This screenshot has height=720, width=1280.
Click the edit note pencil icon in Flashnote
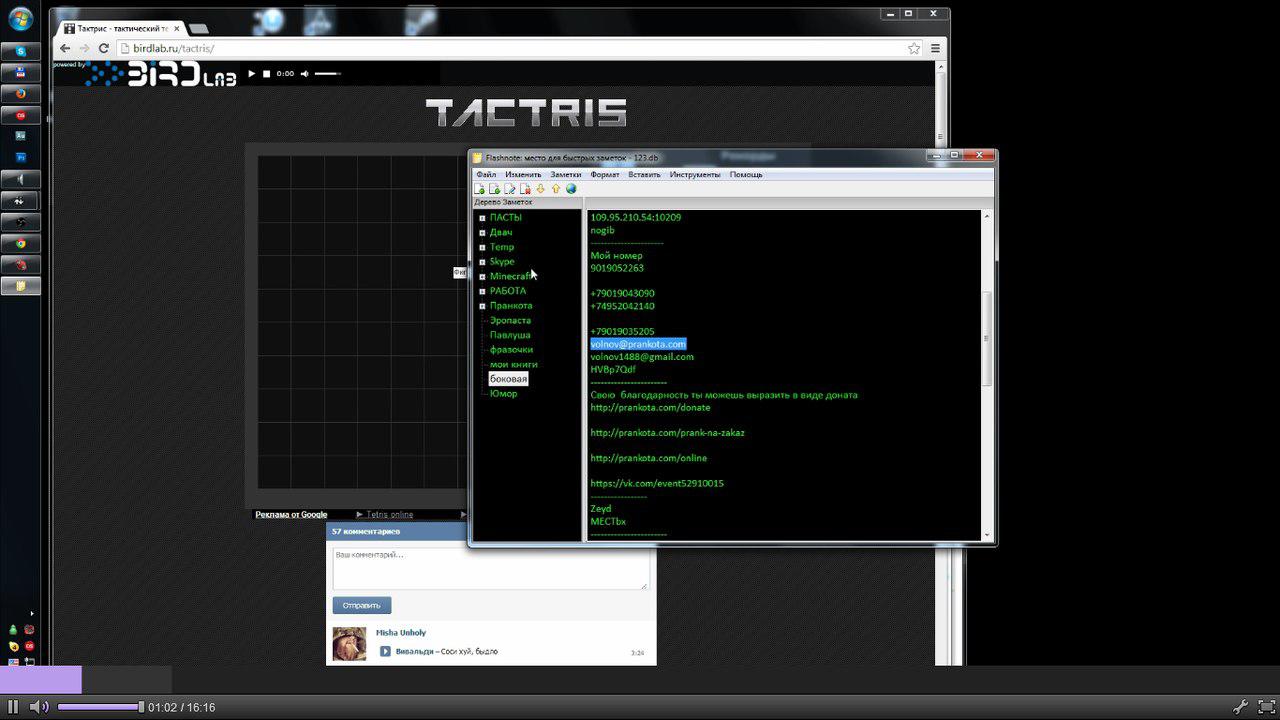510,189
